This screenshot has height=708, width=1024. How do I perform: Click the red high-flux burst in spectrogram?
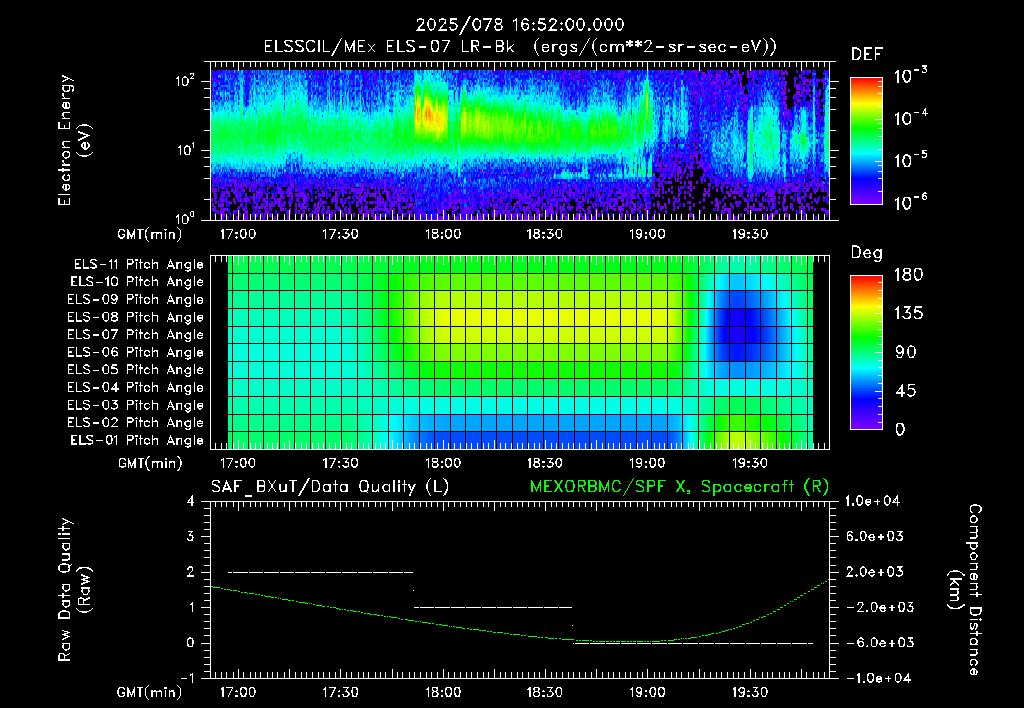430,114
